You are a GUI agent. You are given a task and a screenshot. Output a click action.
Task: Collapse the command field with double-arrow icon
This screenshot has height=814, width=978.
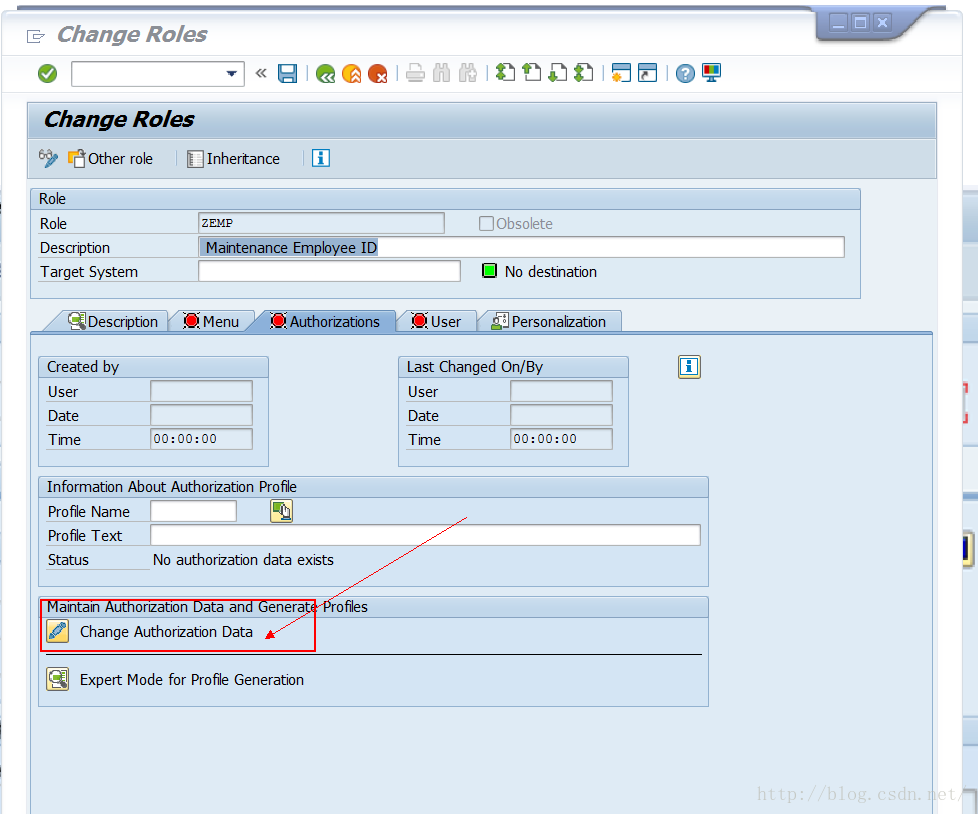click(261, 74)
